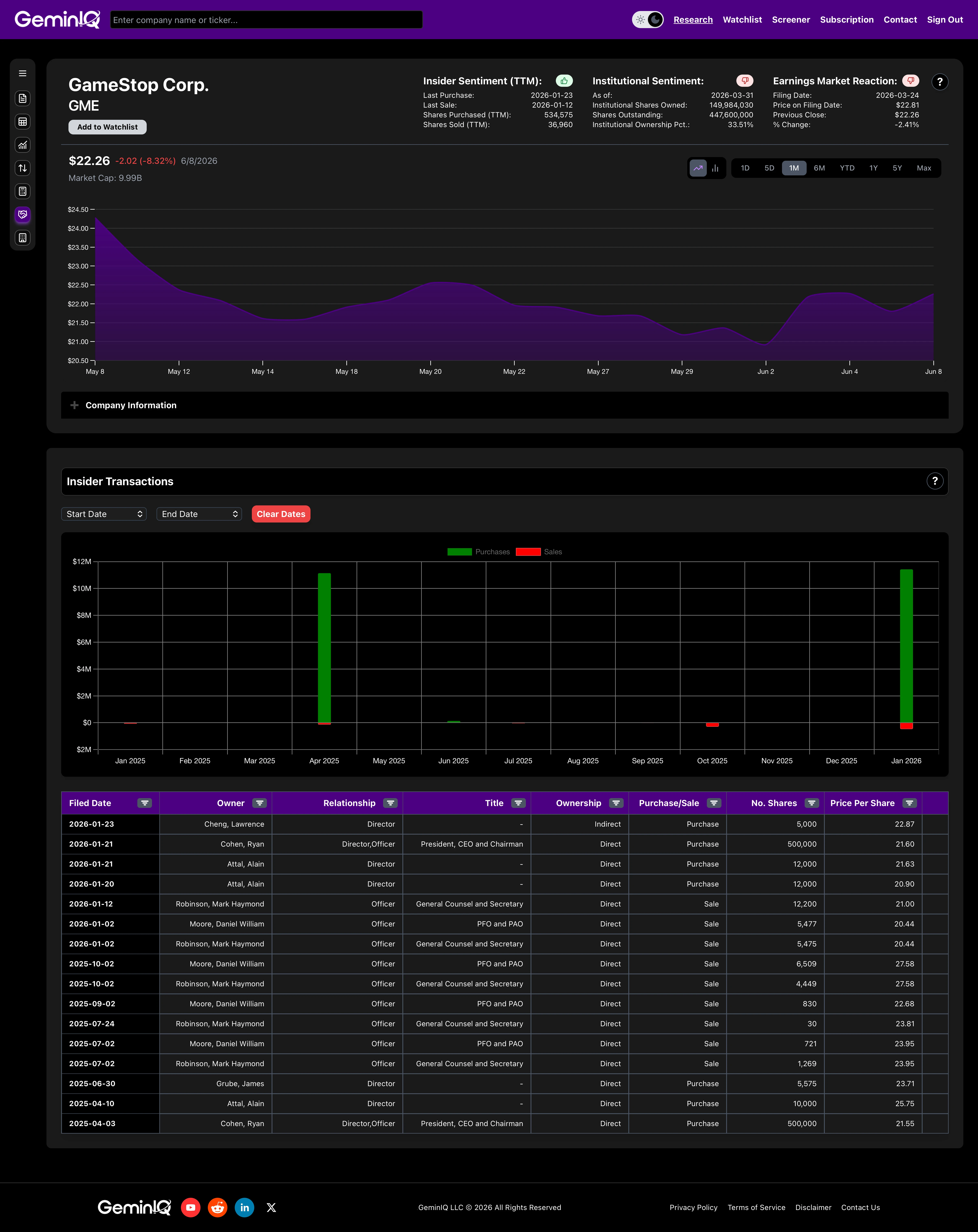Viewport: 978px width, 1232px height.
Task: Select the Max chart range
Action: coord(924,168)
